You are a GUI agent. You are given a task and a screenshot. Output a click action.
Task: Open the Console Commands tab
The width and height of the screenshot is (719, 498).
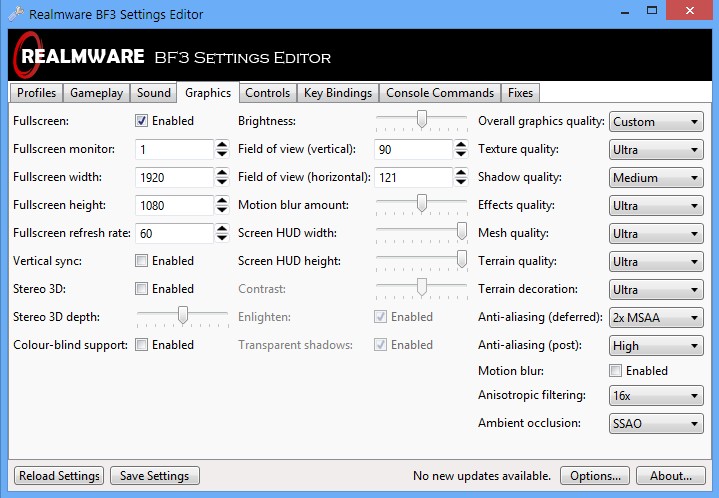pyautogui.click(x=440, y=93)
